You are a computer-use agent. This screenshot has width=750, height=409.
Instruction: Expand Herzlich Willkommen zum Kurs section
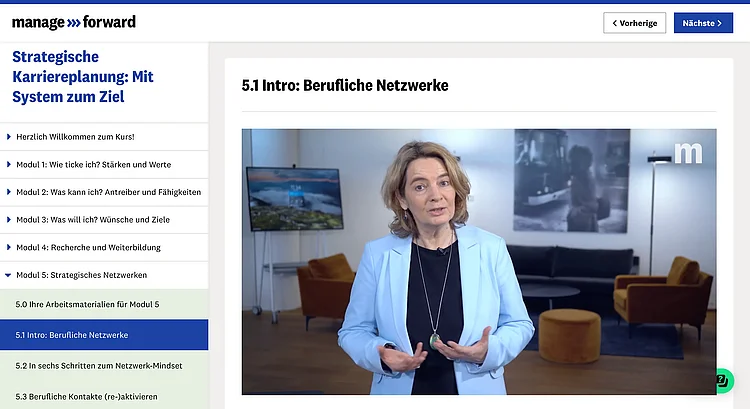[x=75, y=136]
